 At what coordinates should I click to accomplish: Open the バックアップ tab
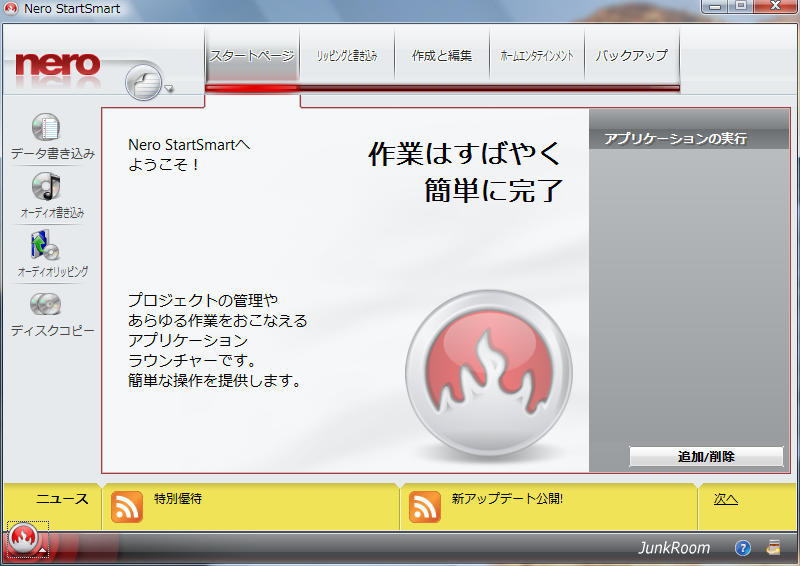point(632,55)
